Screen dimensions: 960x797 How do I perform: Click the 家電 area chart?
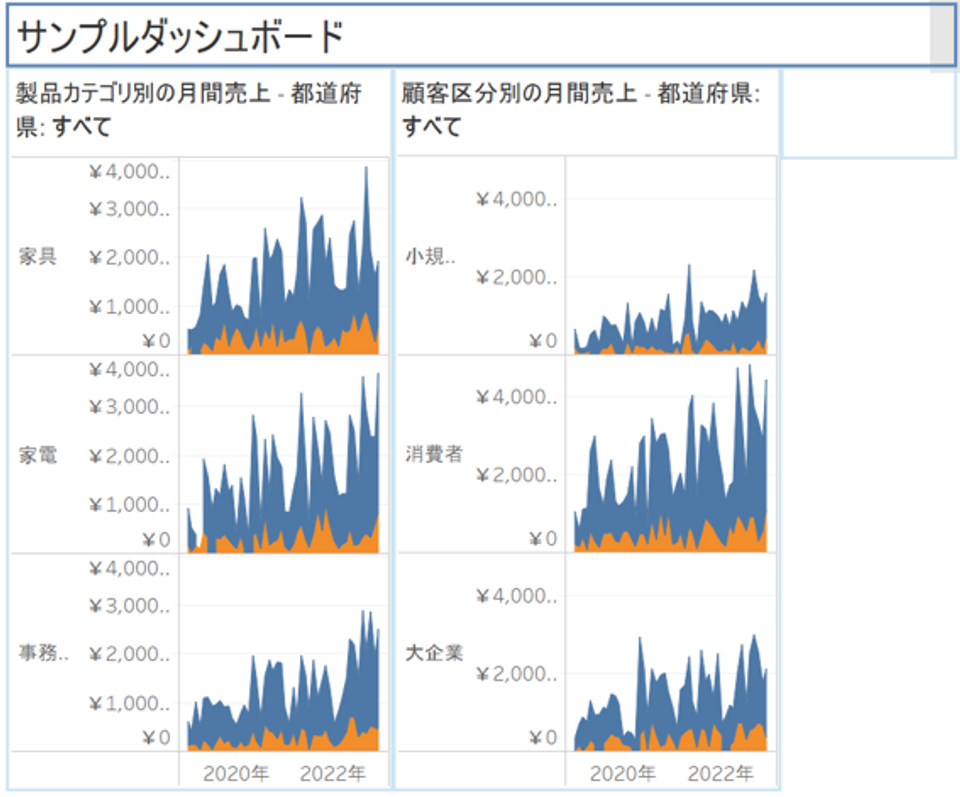(283, 454)
